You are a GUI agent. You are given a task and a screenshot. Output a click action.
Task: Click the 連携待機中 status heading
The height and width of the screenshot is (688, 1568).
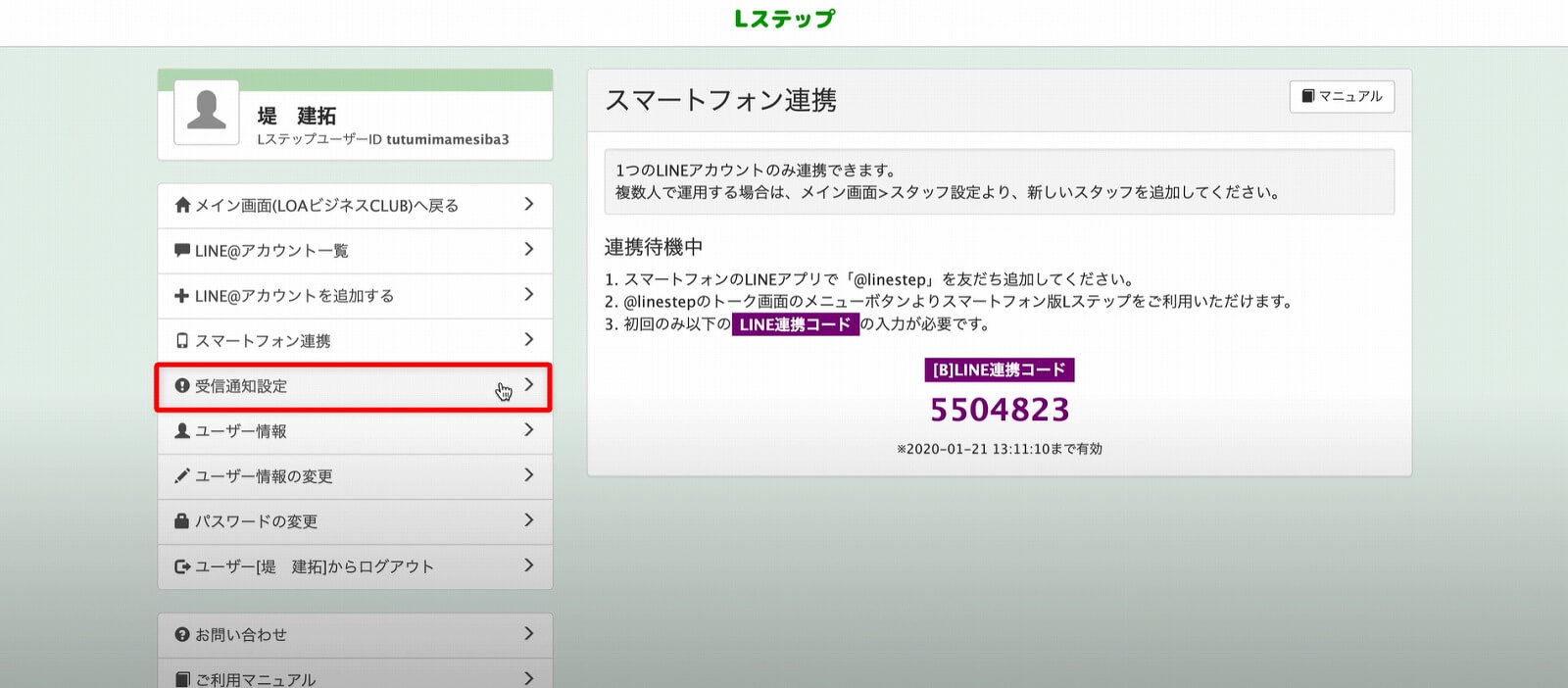654,247
